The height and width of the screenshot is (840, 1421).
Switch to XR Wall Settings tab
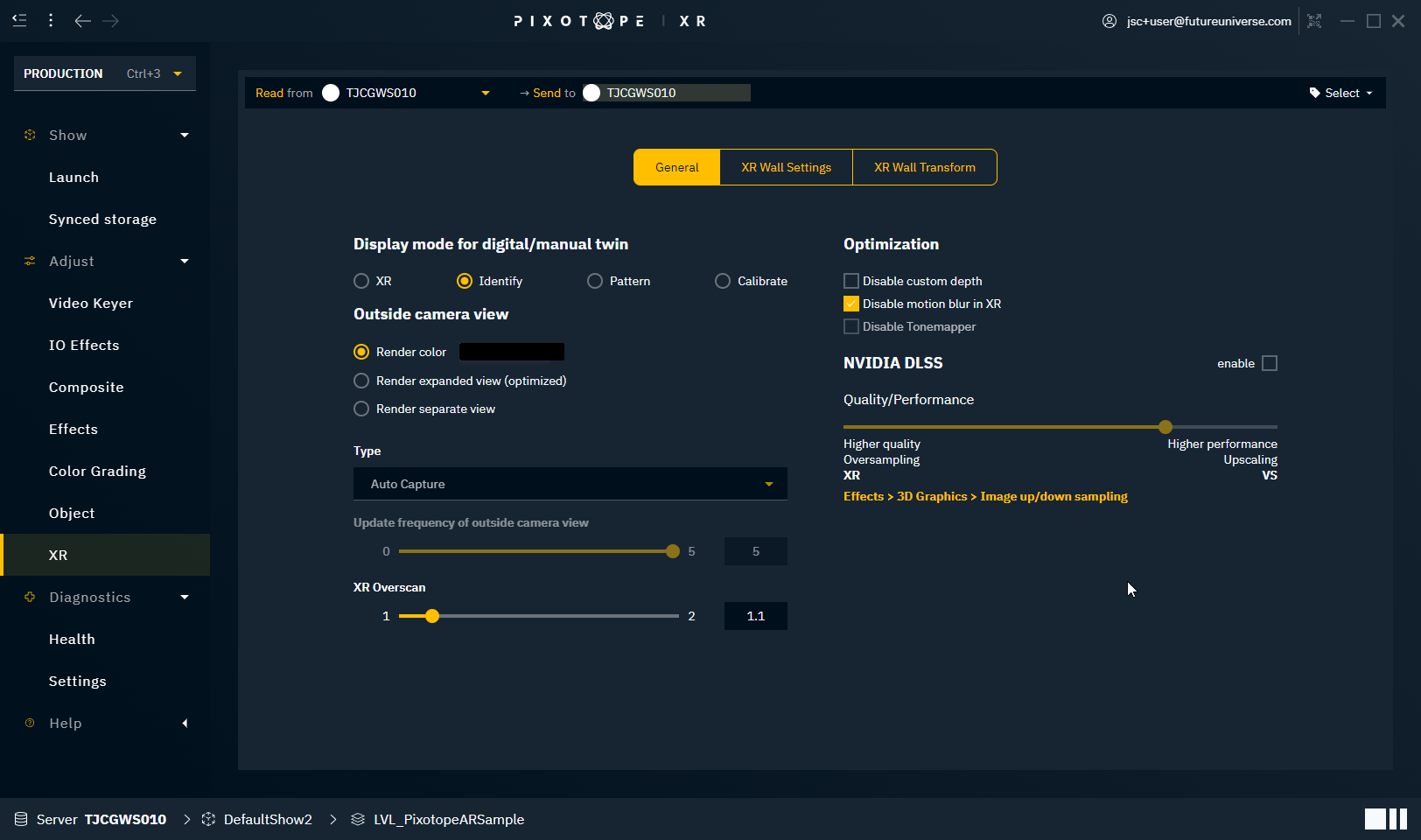[786, 167]
